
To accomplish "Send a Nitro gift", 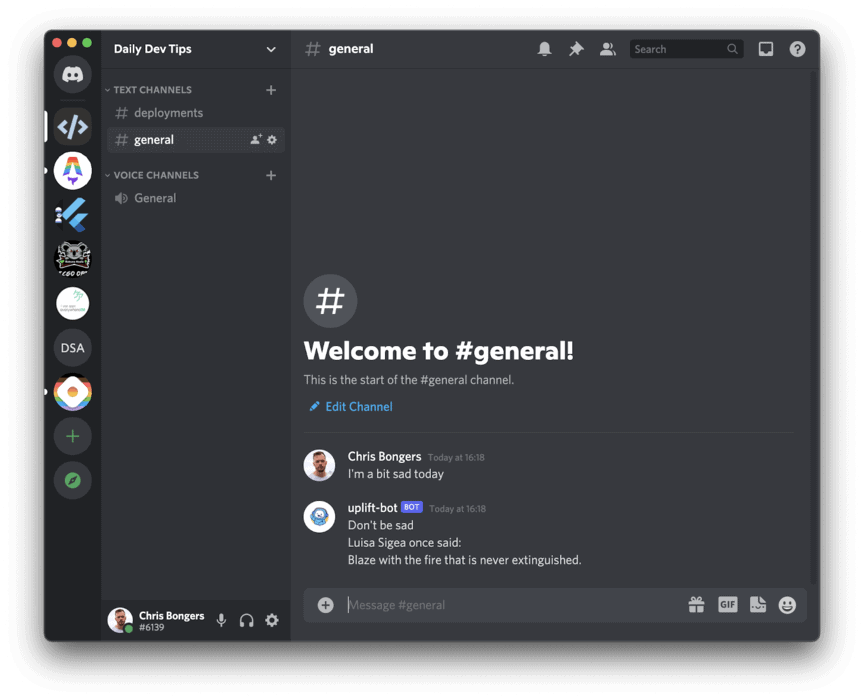I will pos(696,605).
